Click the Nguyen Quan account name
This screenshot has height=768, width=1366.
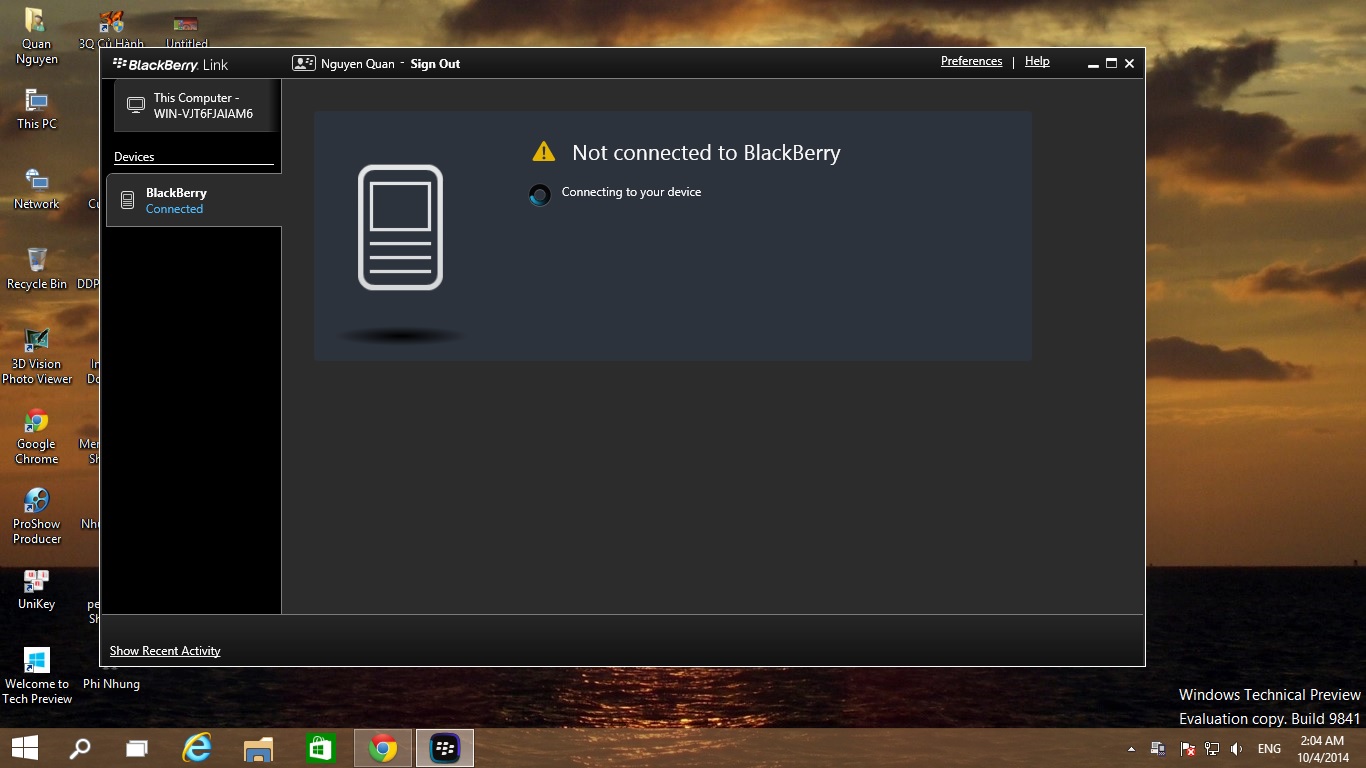357,64
